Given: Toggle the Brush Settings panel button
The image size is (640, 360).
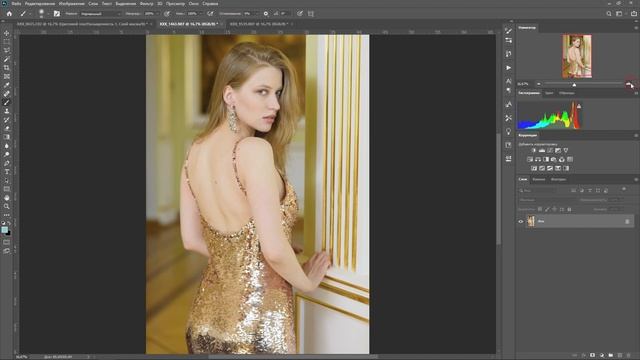Looking at the screenshot, I should pos(57,13).
